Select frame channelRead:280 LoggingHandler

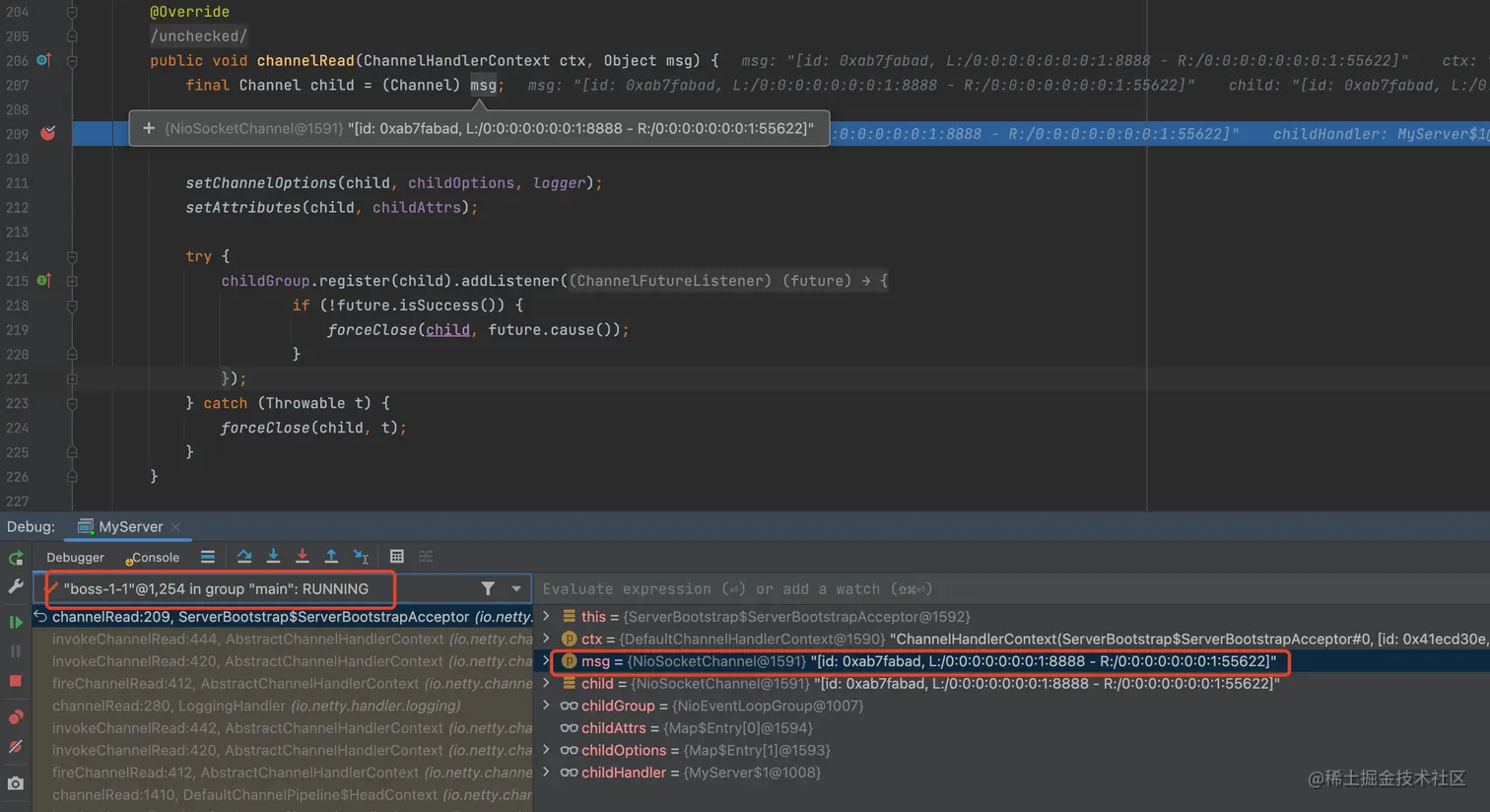click(283, 706)
